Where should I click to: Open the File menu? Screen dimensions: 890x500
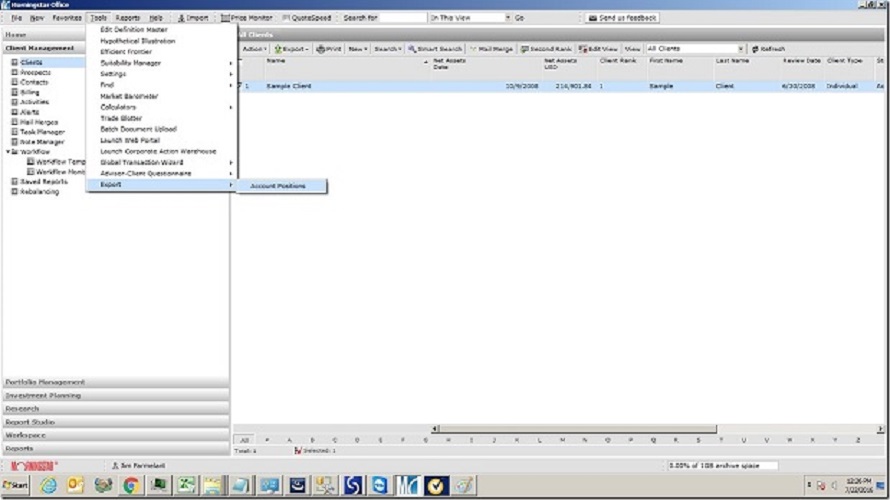(16, 18)
